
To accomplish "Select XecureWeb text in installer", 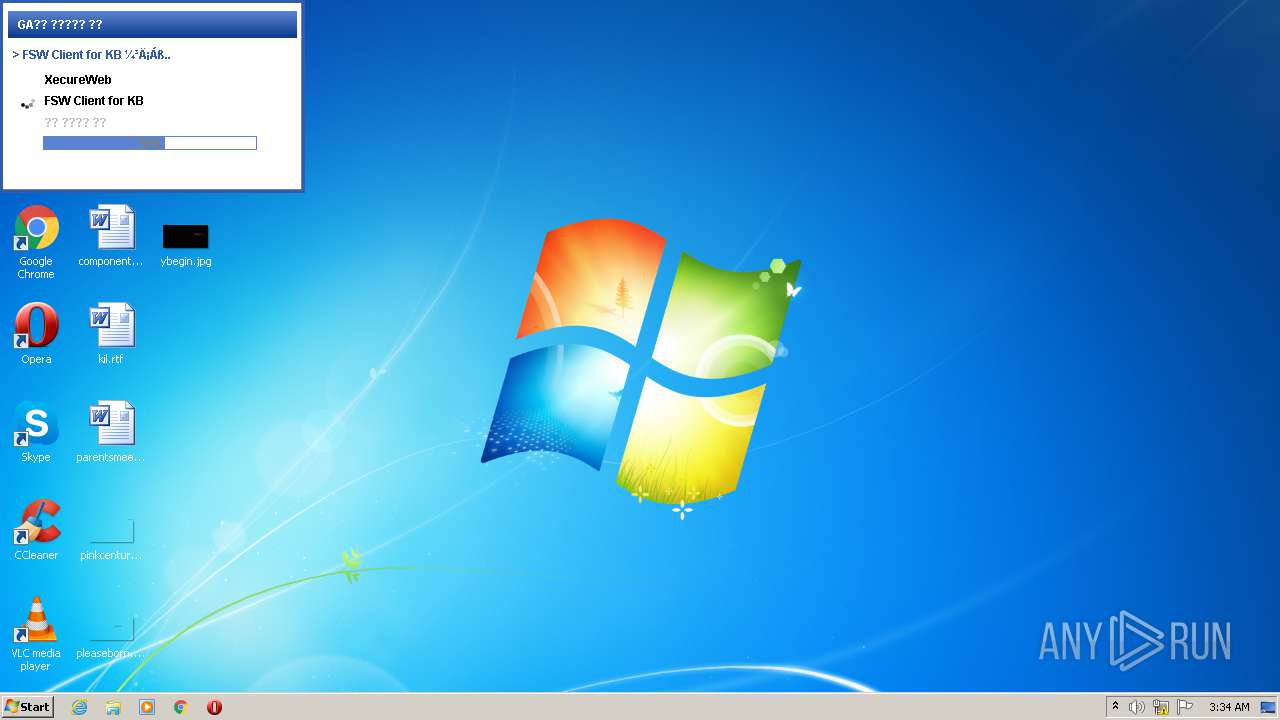I will click(x=77, y=80).
